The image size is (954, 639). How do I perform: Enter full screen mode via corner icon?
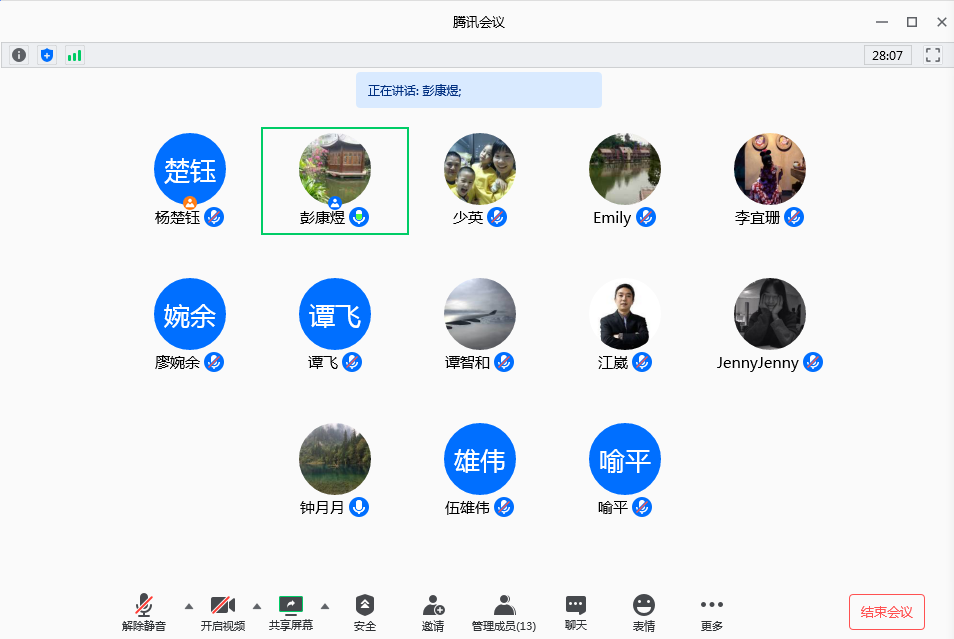(x=933, y=55)
